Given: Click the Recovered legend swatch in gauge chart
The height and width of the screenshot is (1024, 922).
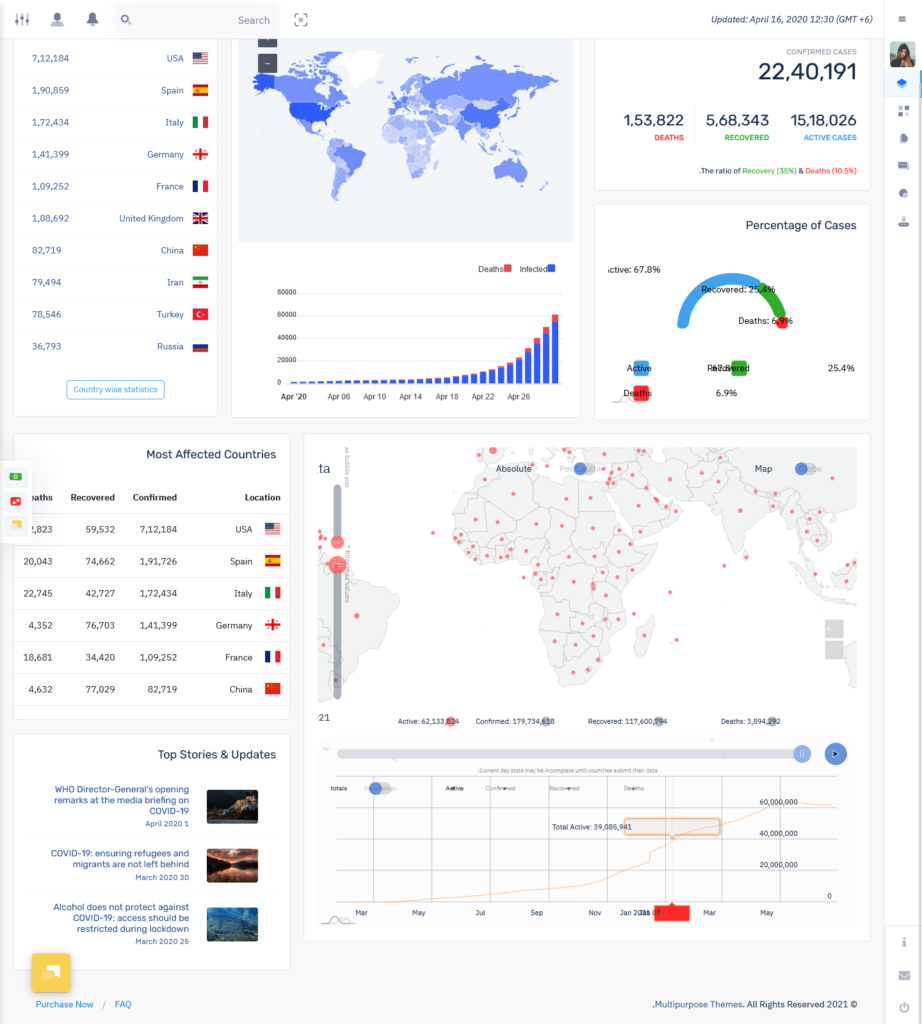Looking at the screenshot, I should [x=739, y=368].
